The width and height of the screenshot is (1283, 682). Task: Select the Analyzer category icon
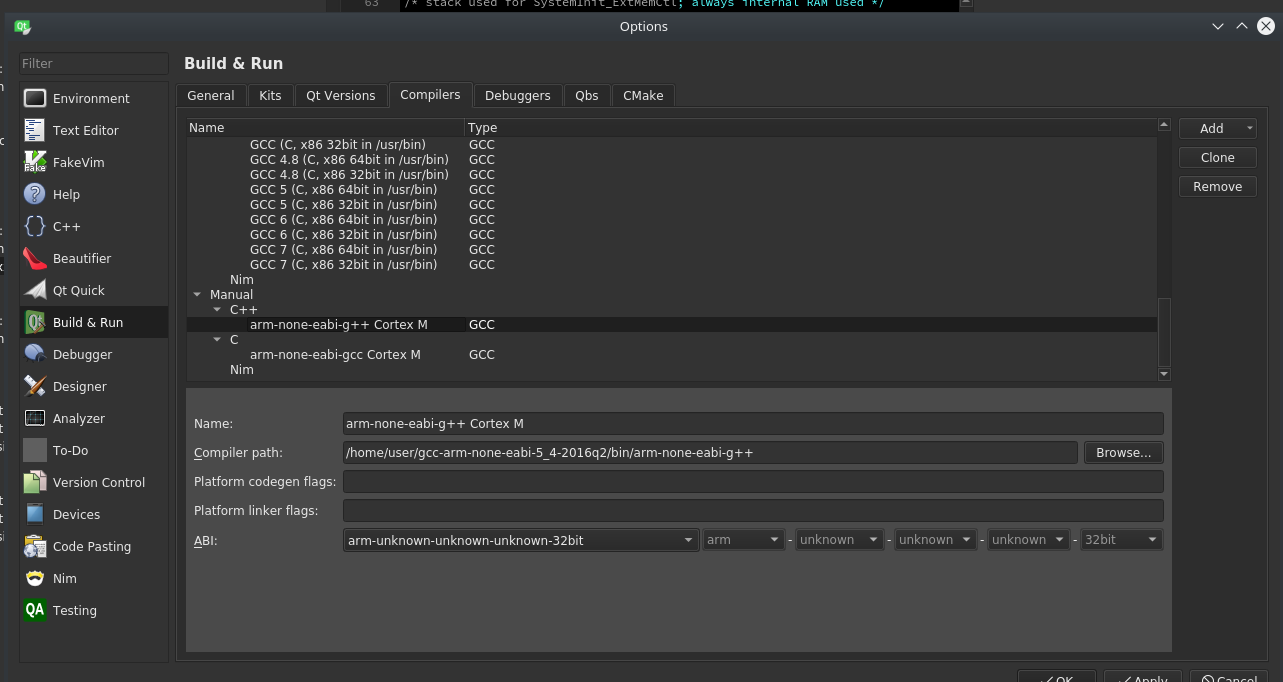(x=35, y=418)
